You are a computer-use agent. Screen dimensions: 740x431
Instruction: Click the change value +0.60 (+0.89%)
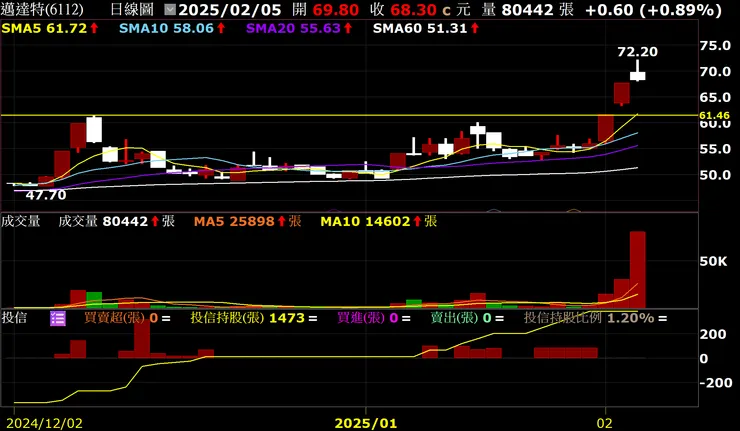point(653,10)
